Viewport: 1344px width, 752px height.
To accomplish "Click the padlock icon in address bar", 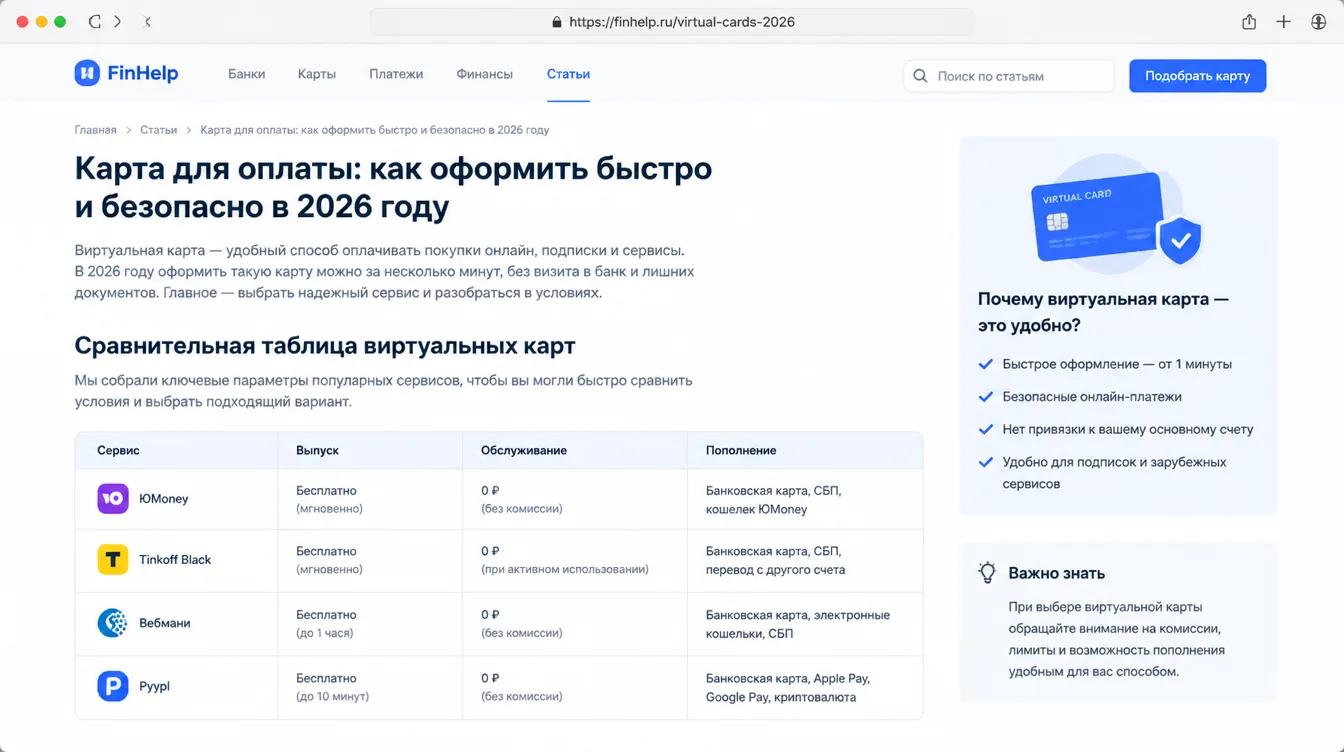I will 557,22.
